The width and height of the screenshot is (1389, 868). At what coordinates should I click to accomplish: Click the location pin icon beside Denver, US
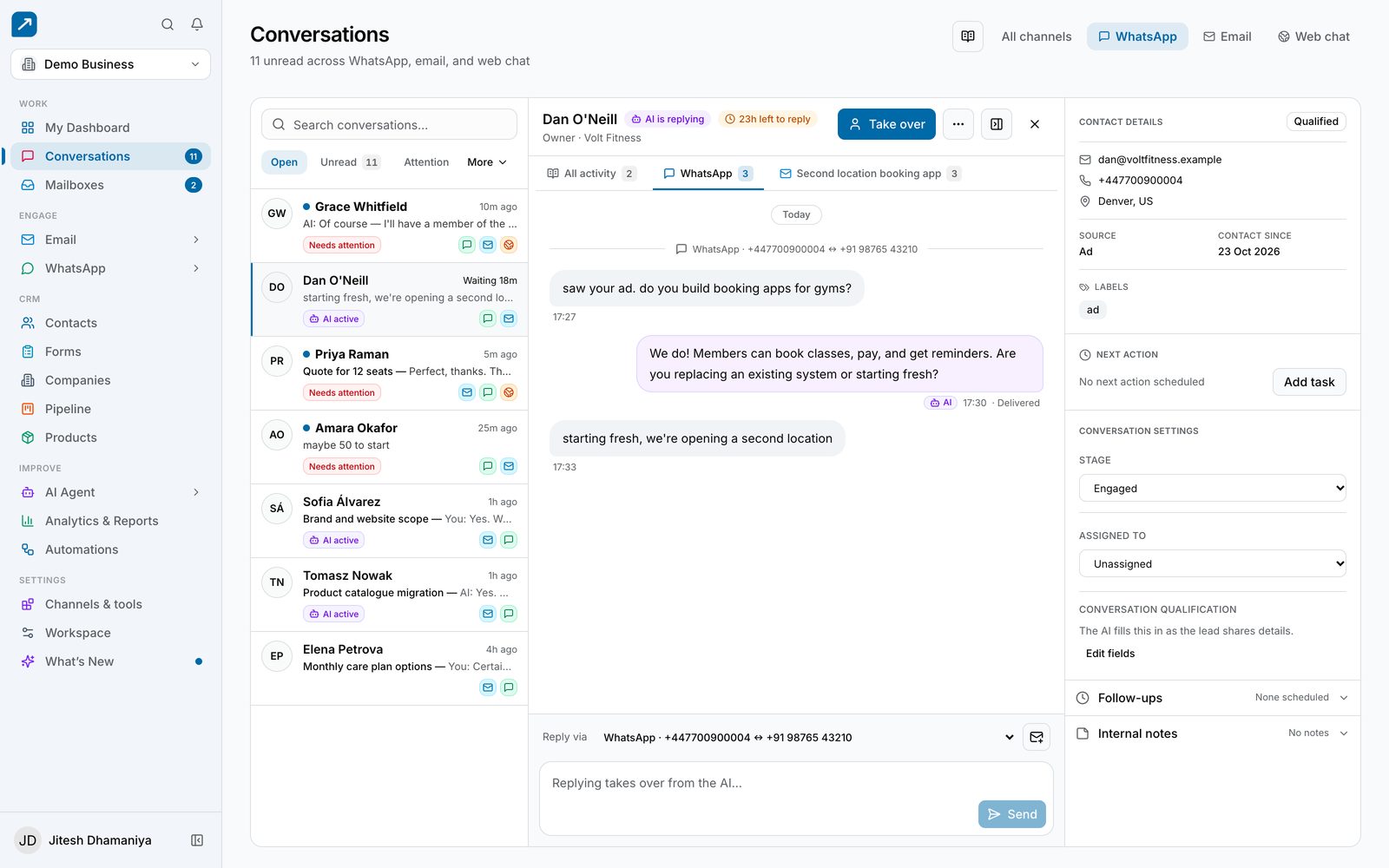[x=1085, y=201]
